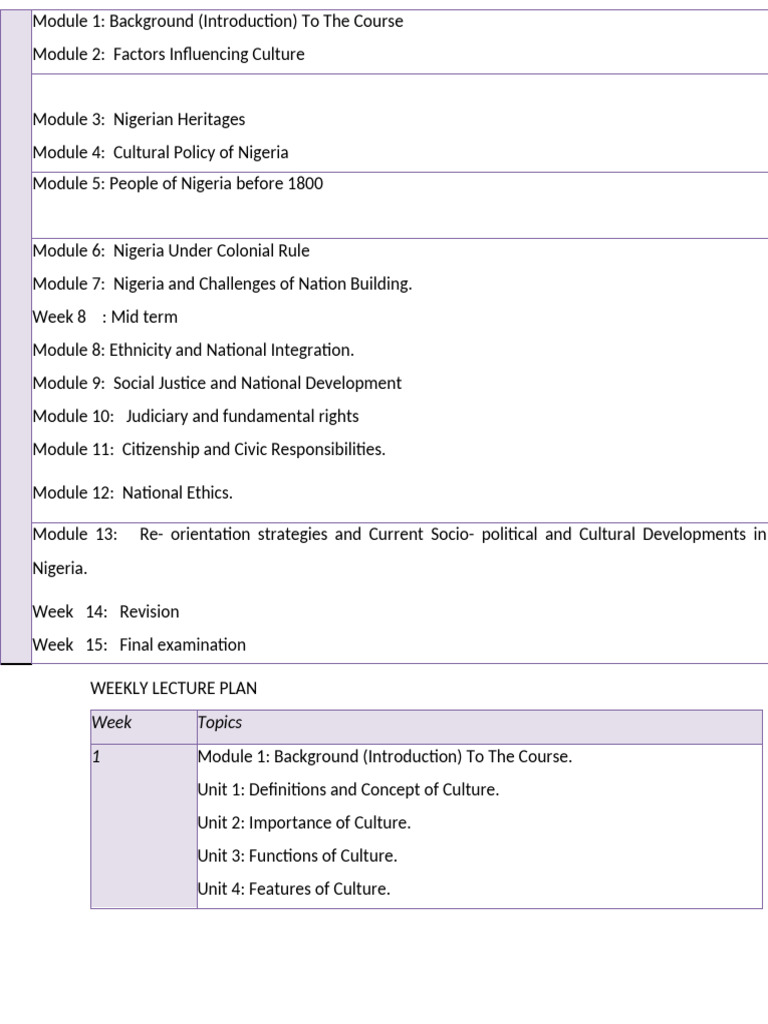Select 'Module 6: Nigeria Under Colonial Rule' text
Screen dimensions: 768x1024
point(171,251)
